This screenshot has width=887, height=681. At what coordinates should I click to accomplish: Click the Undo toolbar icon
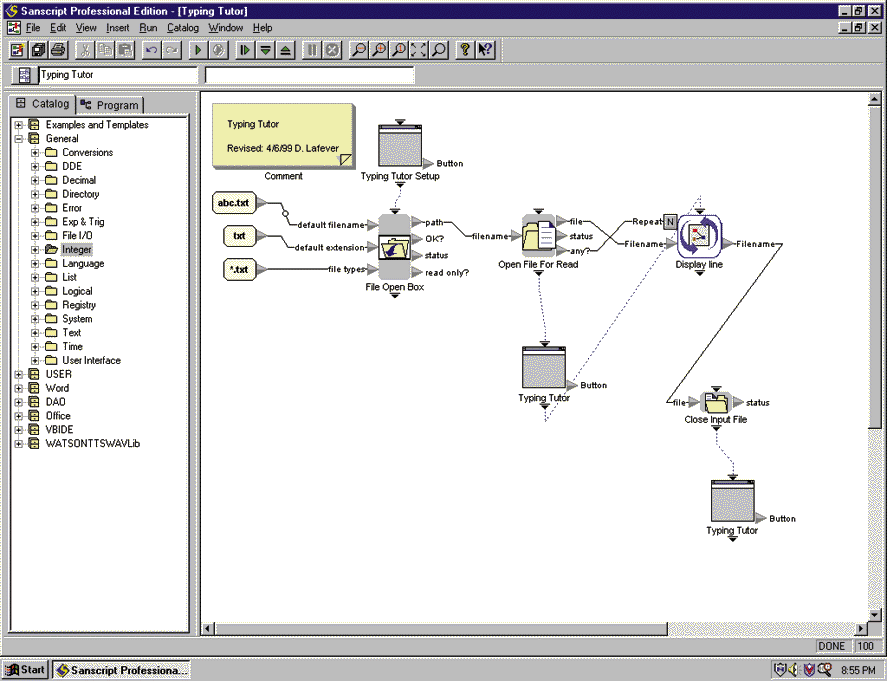tap(152, 49)
